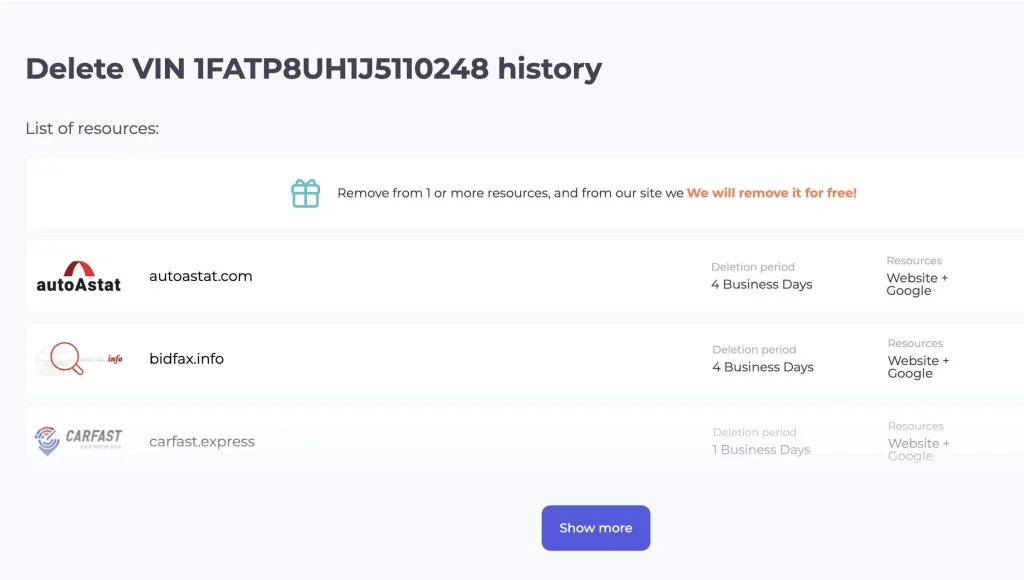This screenshot has height=580, width=1024.
Task: Select the bidfax.info resource name
Action: (186, 359)
